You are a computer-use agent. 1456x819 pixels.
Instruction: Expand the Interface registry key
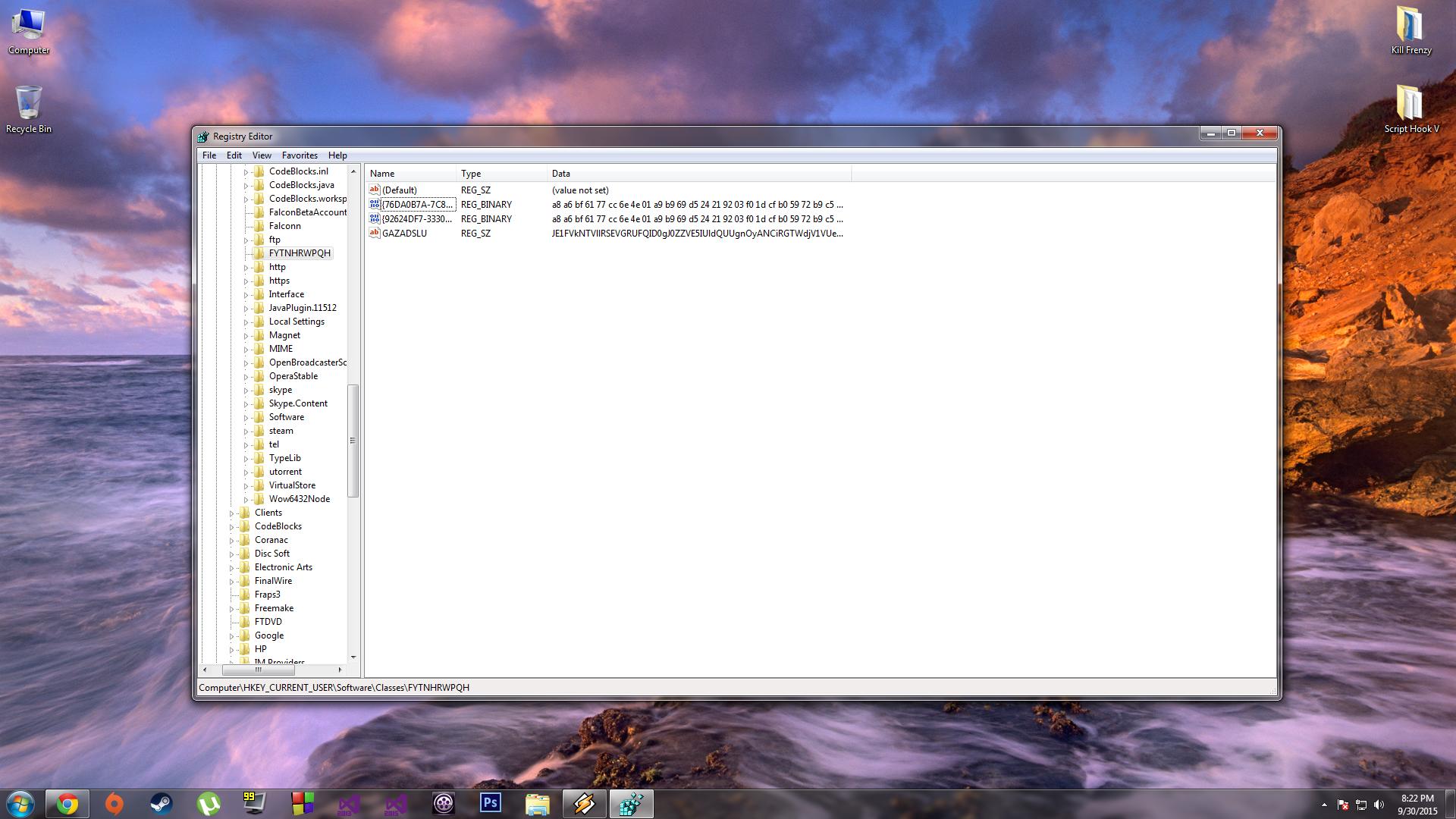tap(246, 294)
